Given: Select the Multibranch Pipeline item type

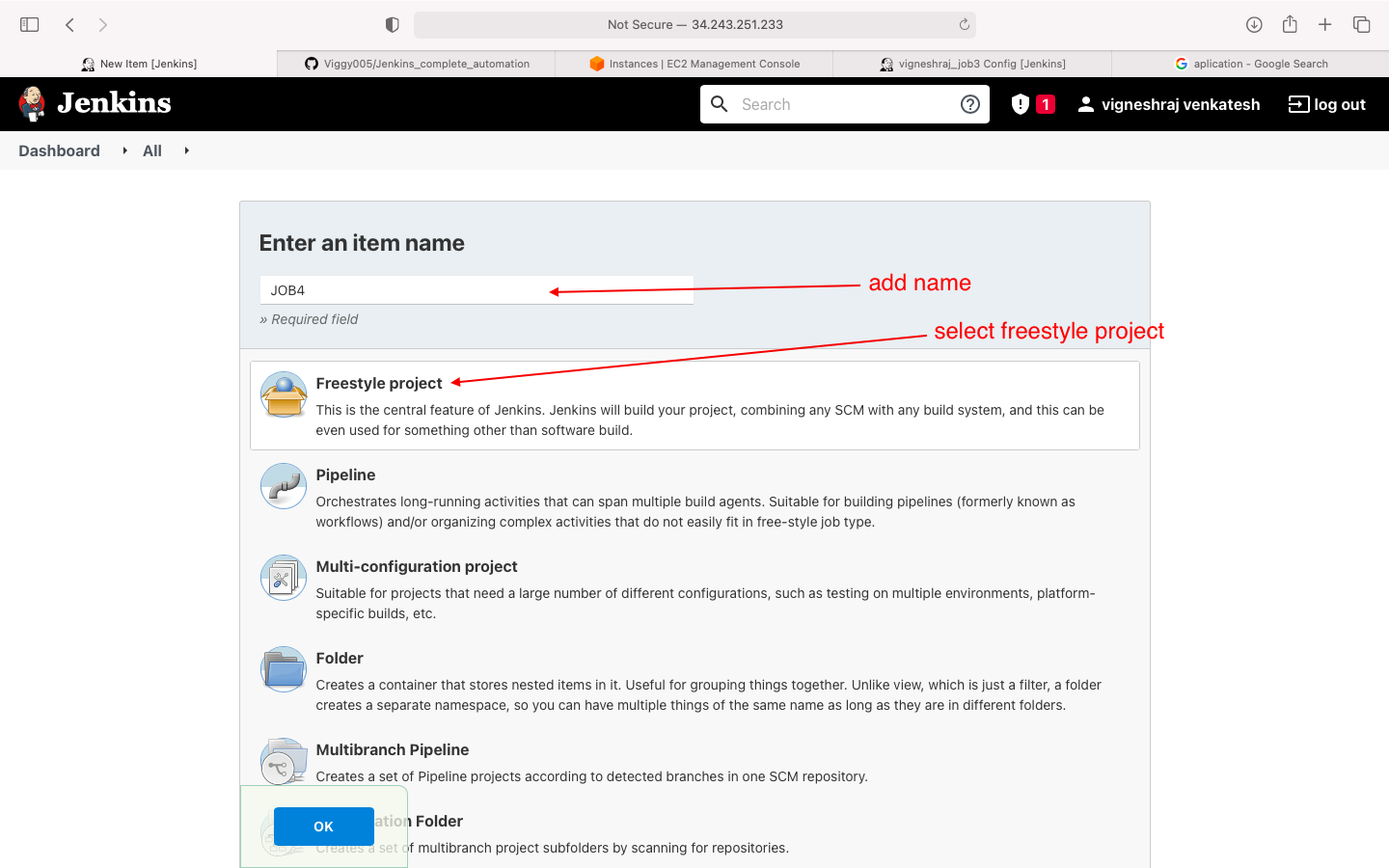Looking at the screenshot, I should coord(694,762).
